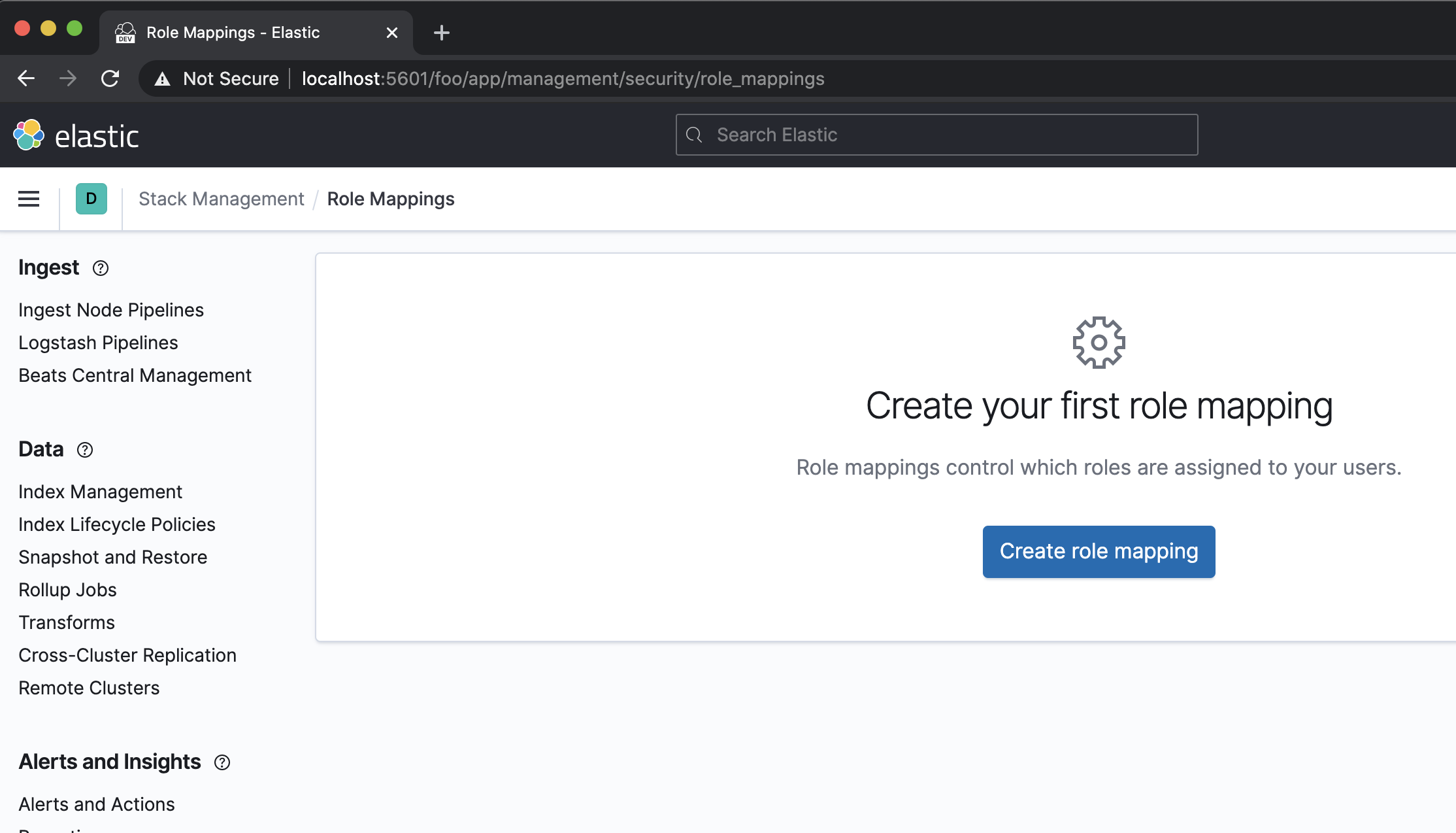Navigate to Alerts and Actions
This screenshot has width=1456, height=833.
tap(97, 804)
